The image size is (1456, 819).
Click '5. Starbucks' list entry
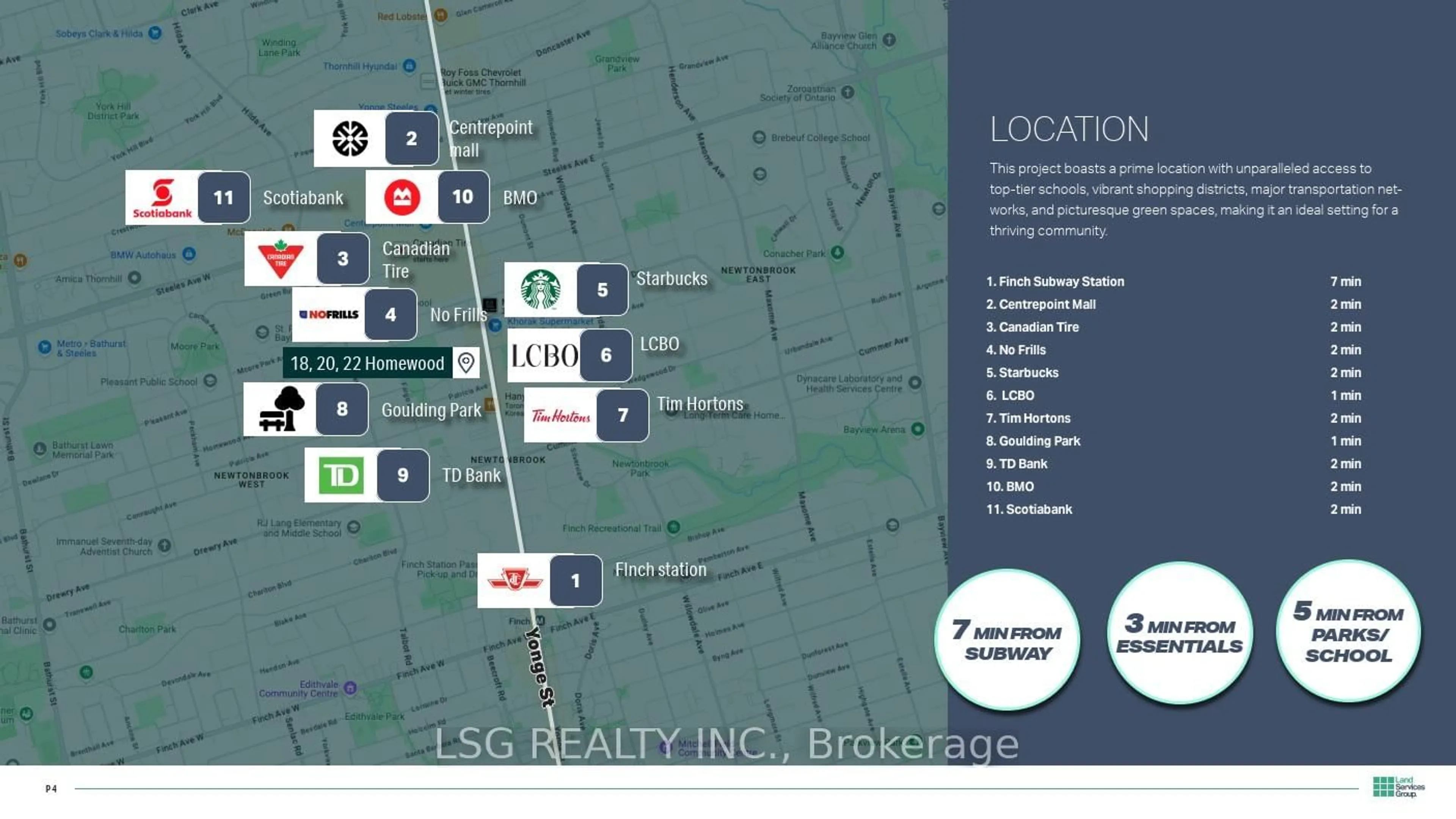[x=1023, y=372]
